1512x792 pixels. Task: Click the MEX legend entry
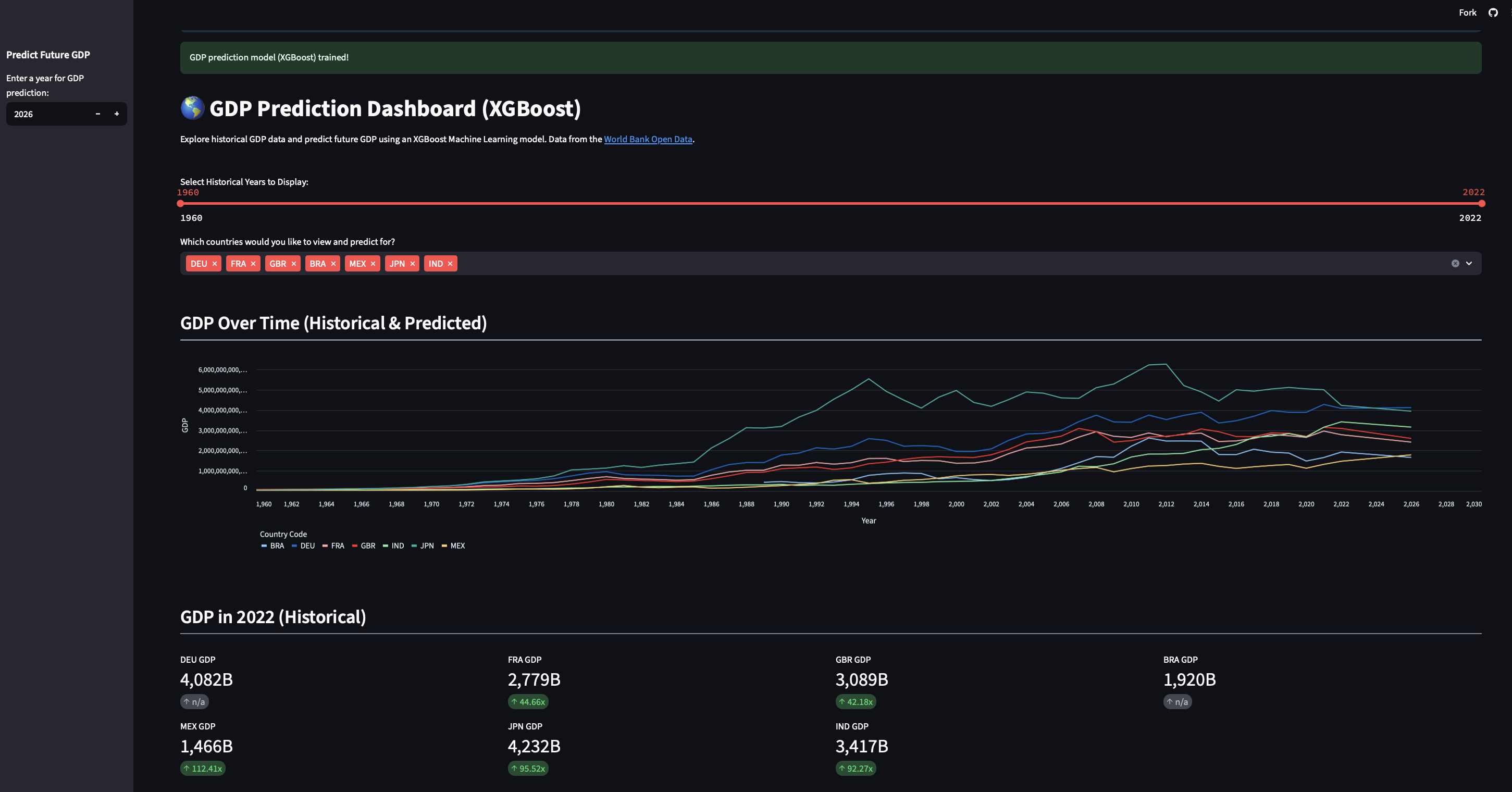pyautogui.click(x=456, y=546)
